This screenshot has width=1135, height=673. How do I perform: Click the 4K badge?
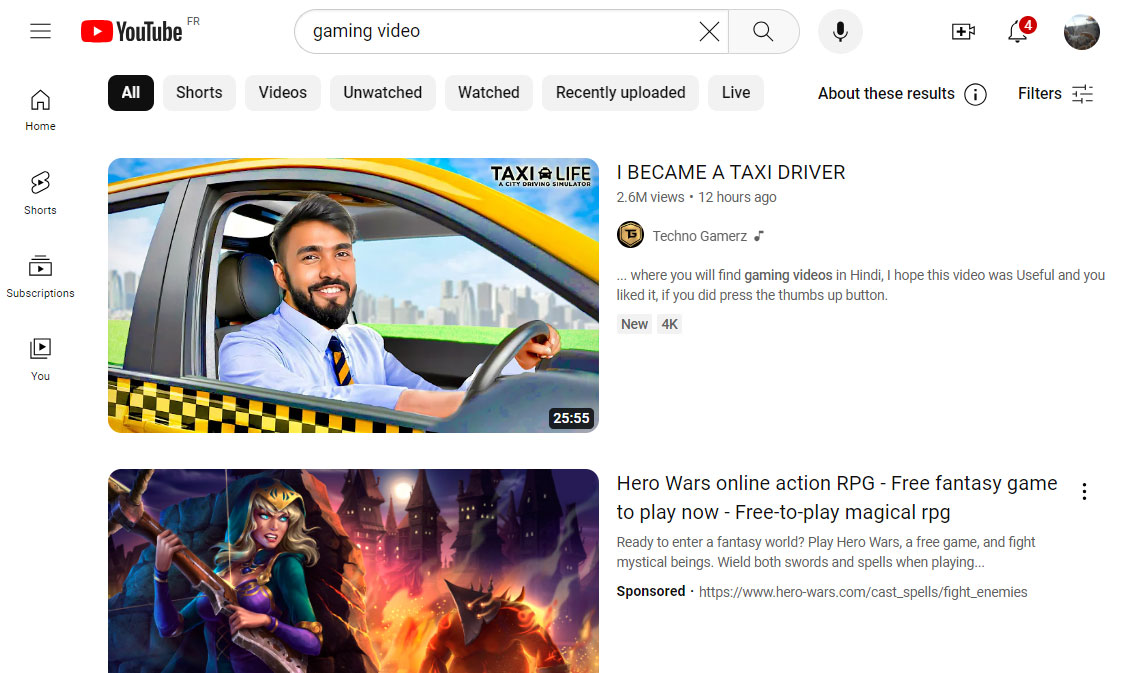[x=670, y=324]
